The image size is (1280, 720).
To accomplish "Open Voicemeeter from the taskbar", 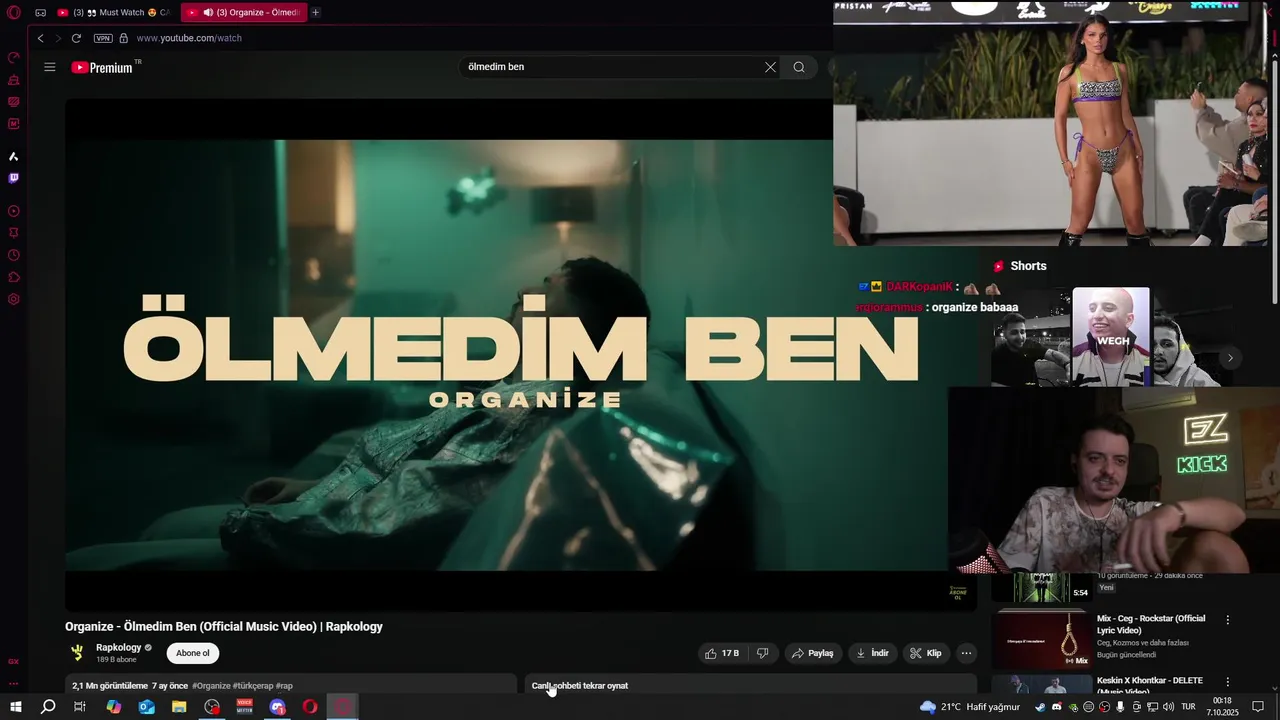I will pos(245,707).
